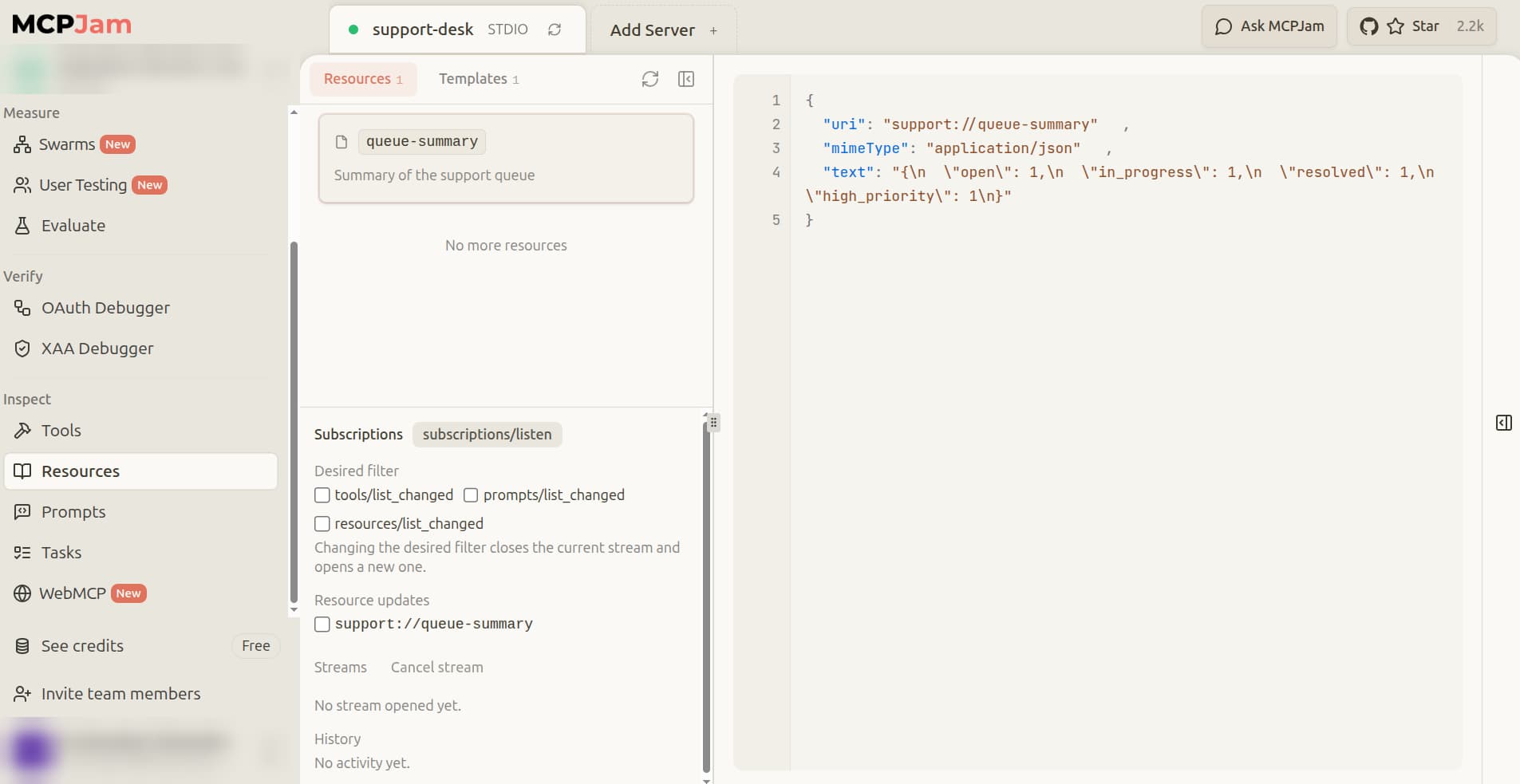Click the Swarms icon in sidebar
The image size is (1520, 784).
tap(22, 144)
